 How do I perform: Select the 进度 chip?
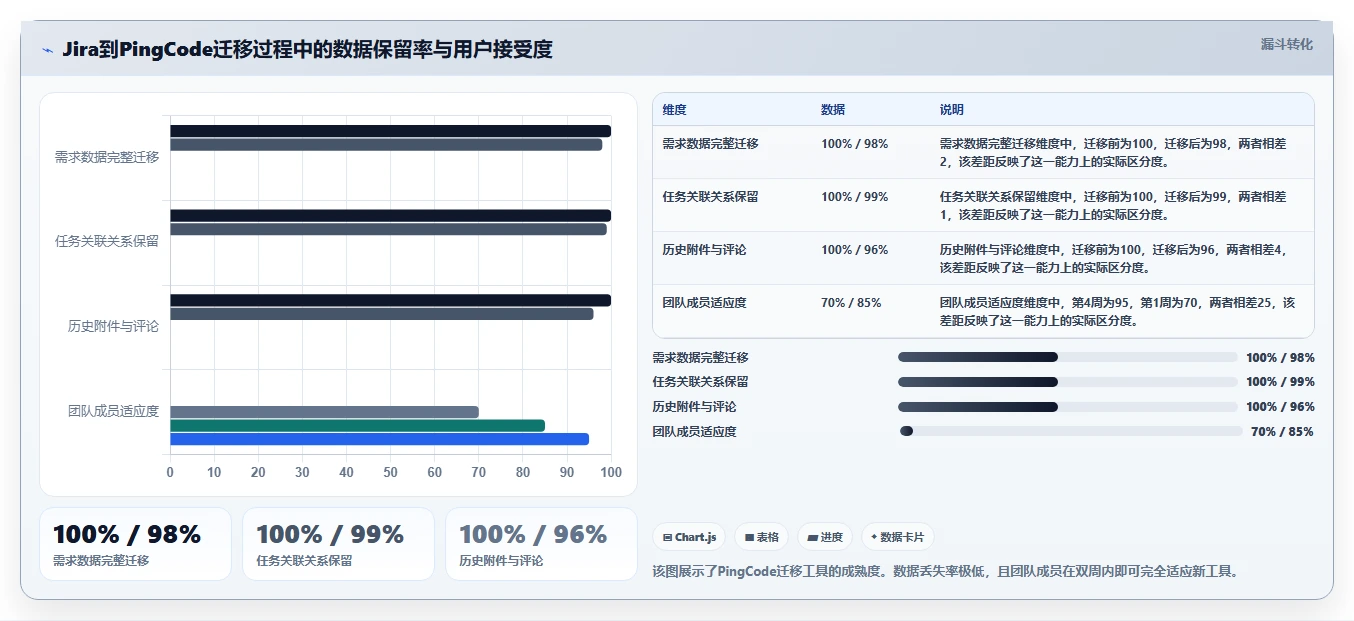tap(825, 537)
